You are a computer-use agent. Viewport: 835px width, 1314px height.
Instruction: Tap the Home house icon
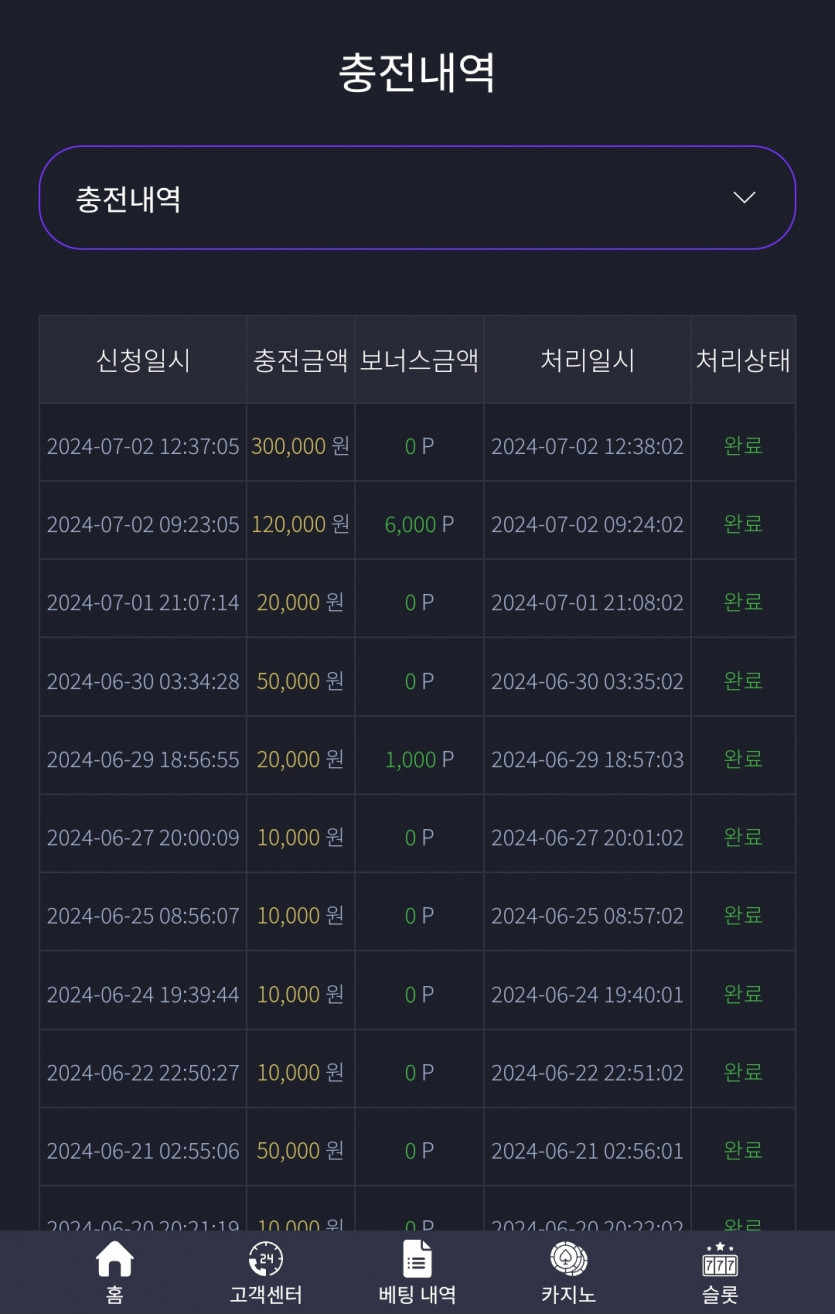click(115, 1259)
